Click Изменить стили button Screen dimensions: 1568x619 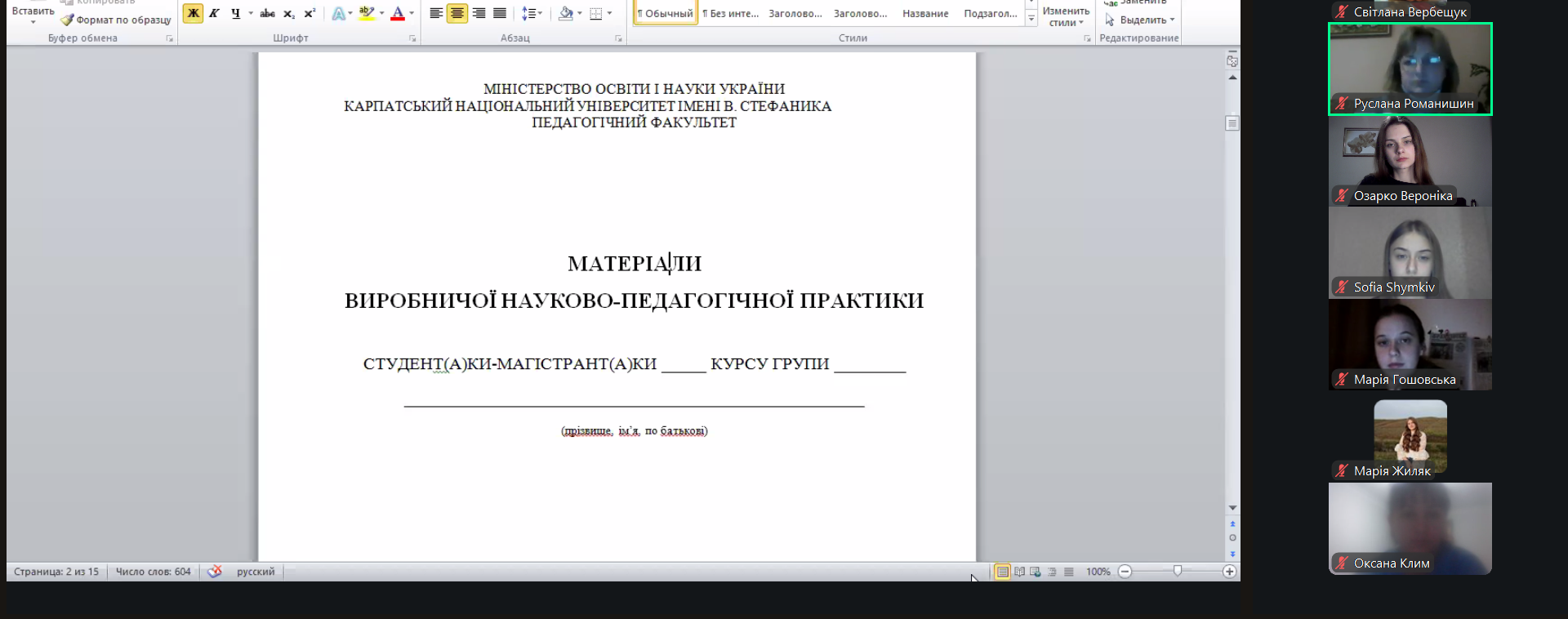click(x=1065, y=16)
